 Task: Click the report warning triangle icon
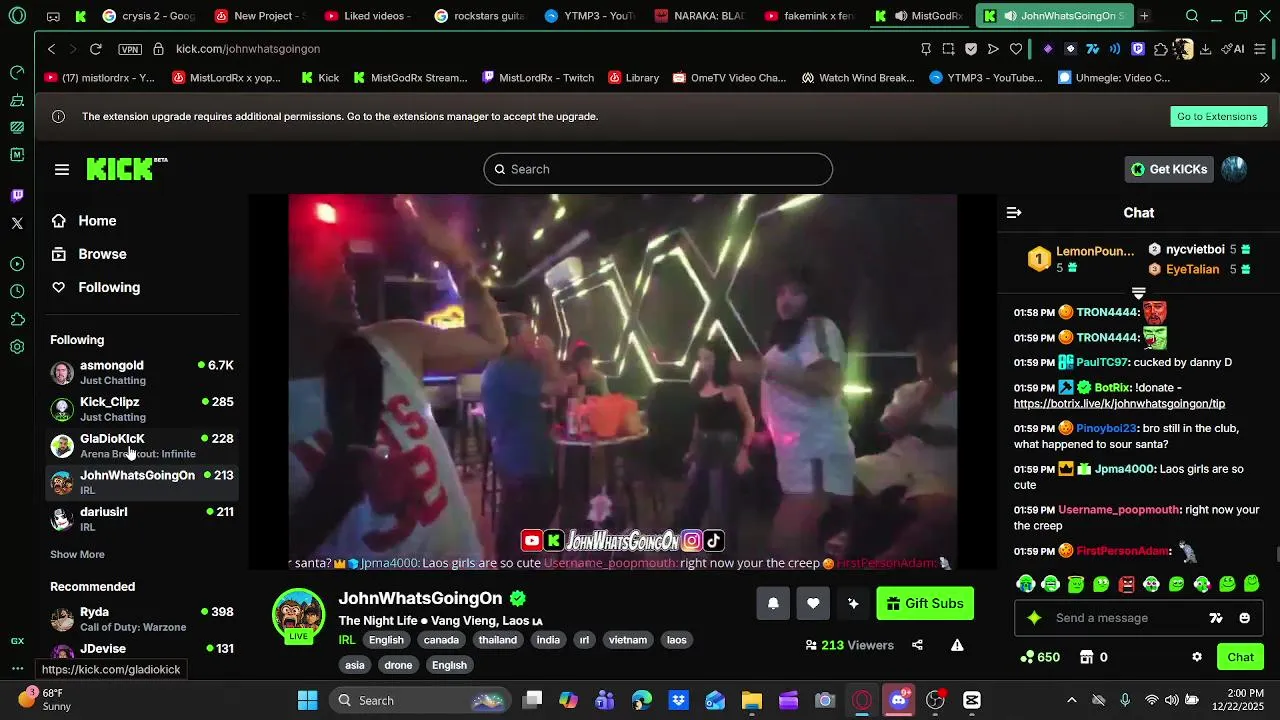point(957,645)
